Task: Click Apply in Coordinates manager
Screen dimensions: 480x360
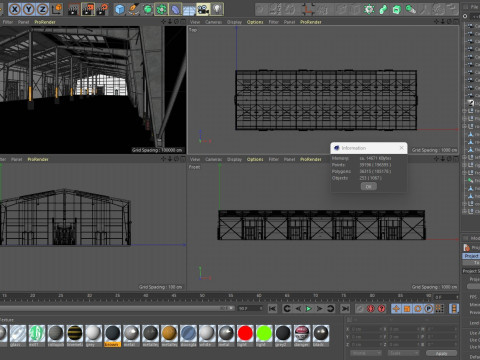Action: tap(441, 353)
